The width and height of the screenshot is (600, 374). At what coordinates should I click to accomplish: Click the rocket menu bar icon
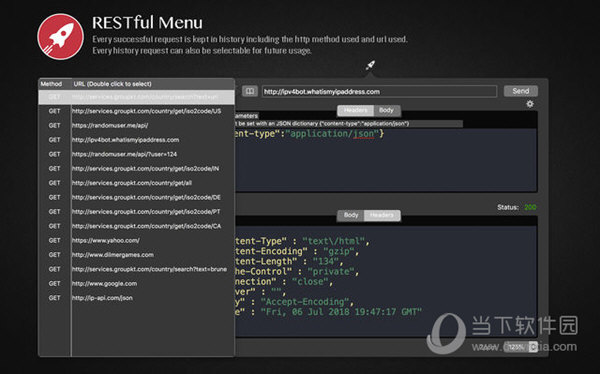(x=370, y=65)
